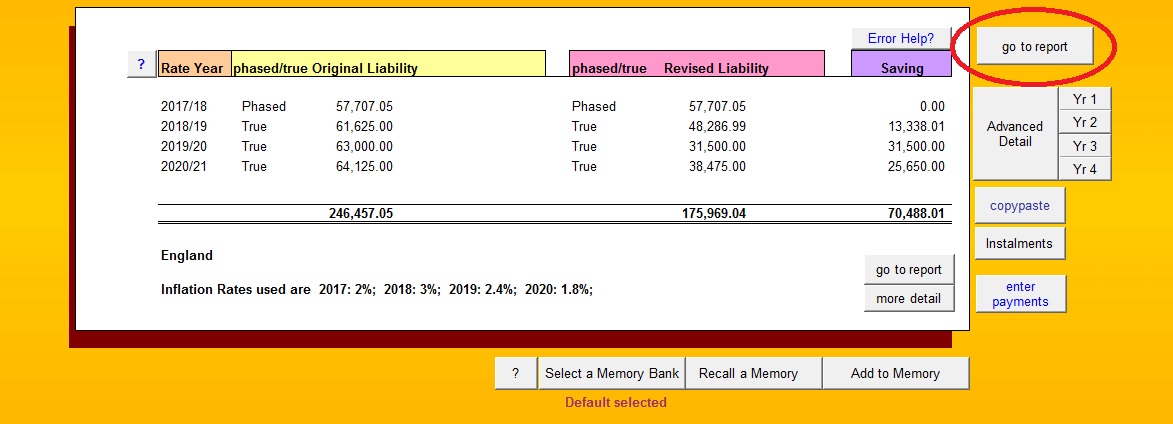Click go to report above more detail

click(908, 270)
